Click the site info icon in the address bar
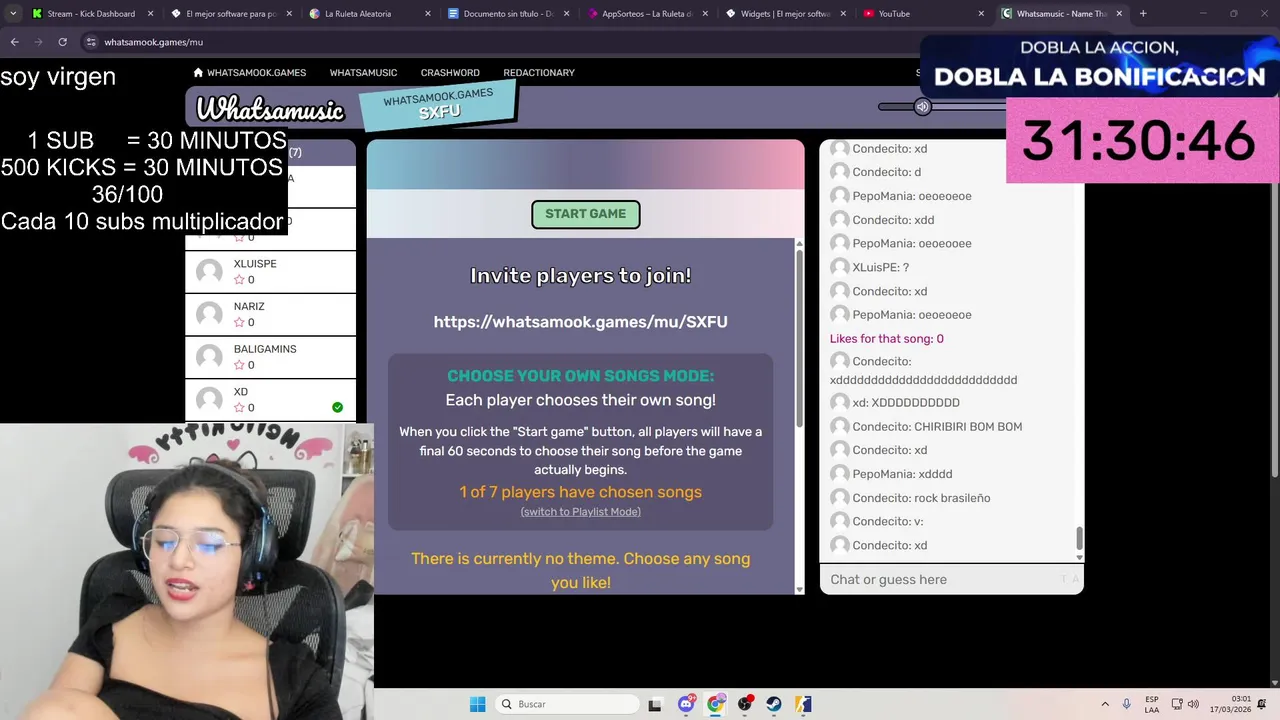This screenshot has width=1280, height=720. coord(91,42)
